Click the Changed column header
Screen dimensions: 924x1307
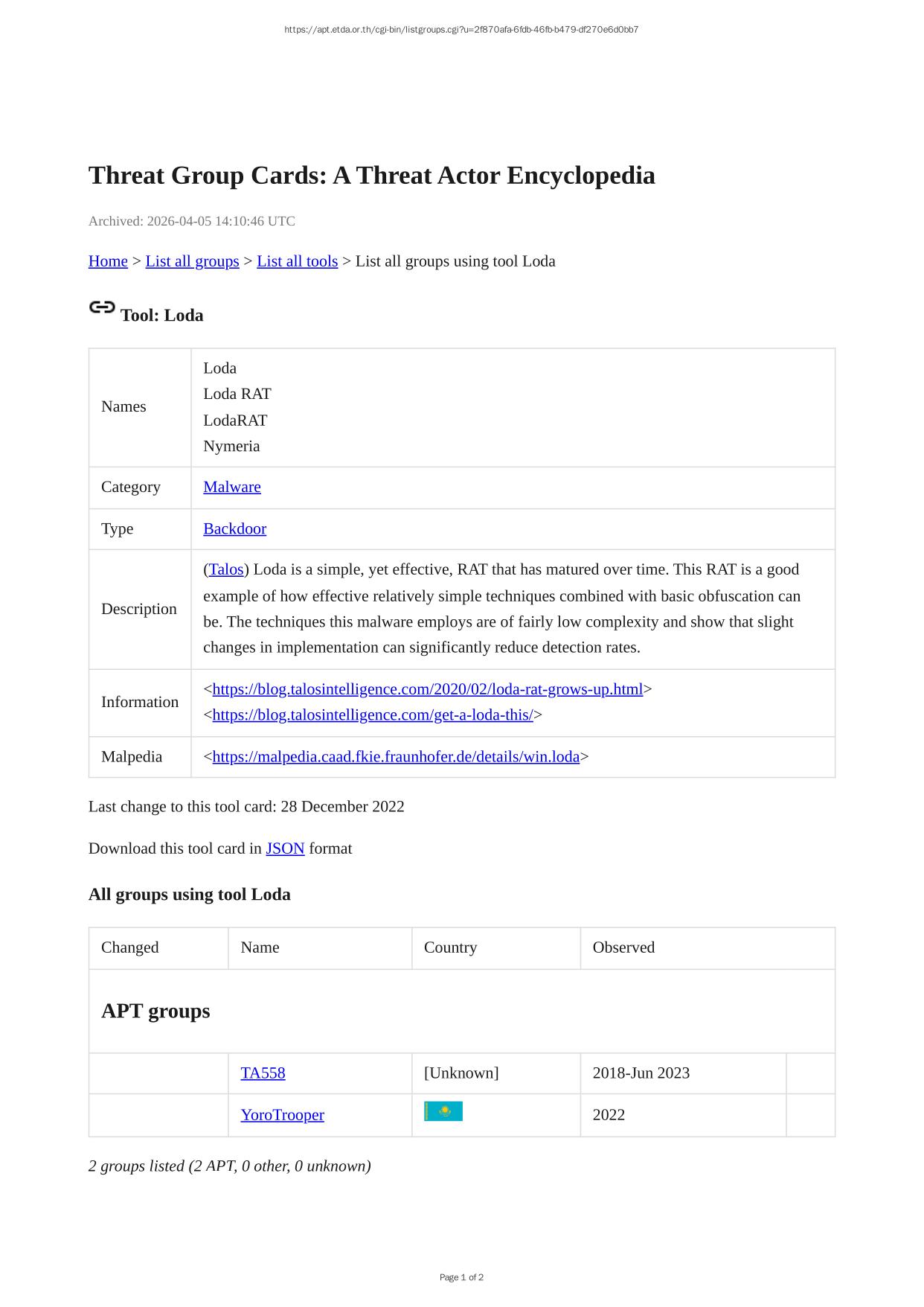130,948
